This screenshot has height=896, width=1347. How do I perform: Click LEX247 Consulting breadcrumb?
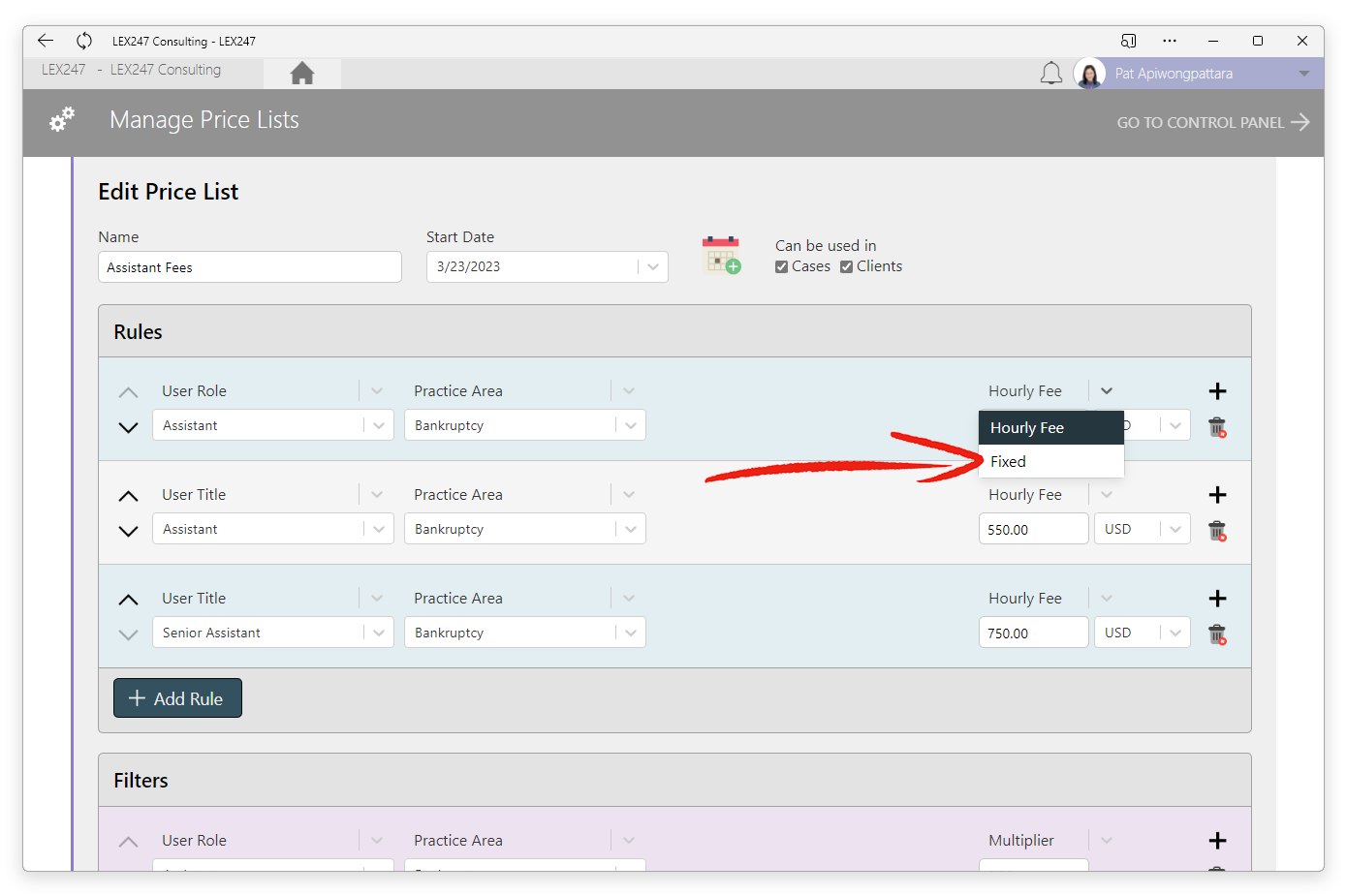click(166, 70)
